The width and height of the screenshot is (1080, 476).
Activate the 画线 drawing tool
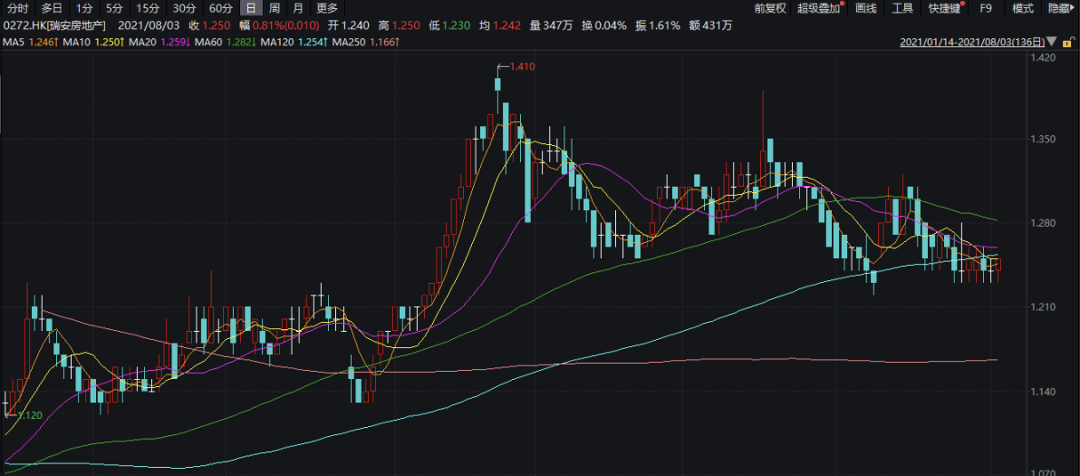(866, 8)
